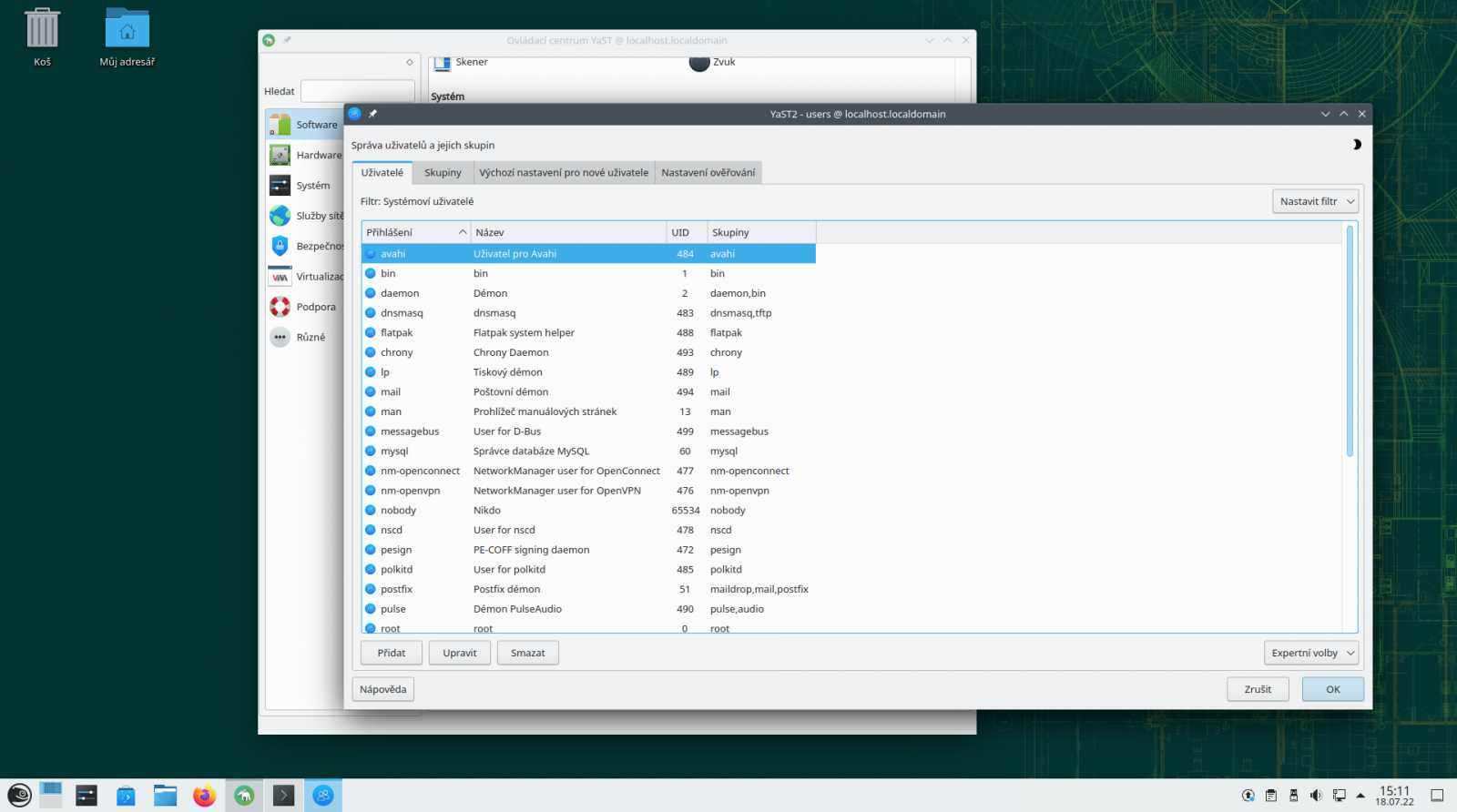Select Podpora category in YaST sidebar
This screenshot has width=1457, height=812.
coord(305,307)
